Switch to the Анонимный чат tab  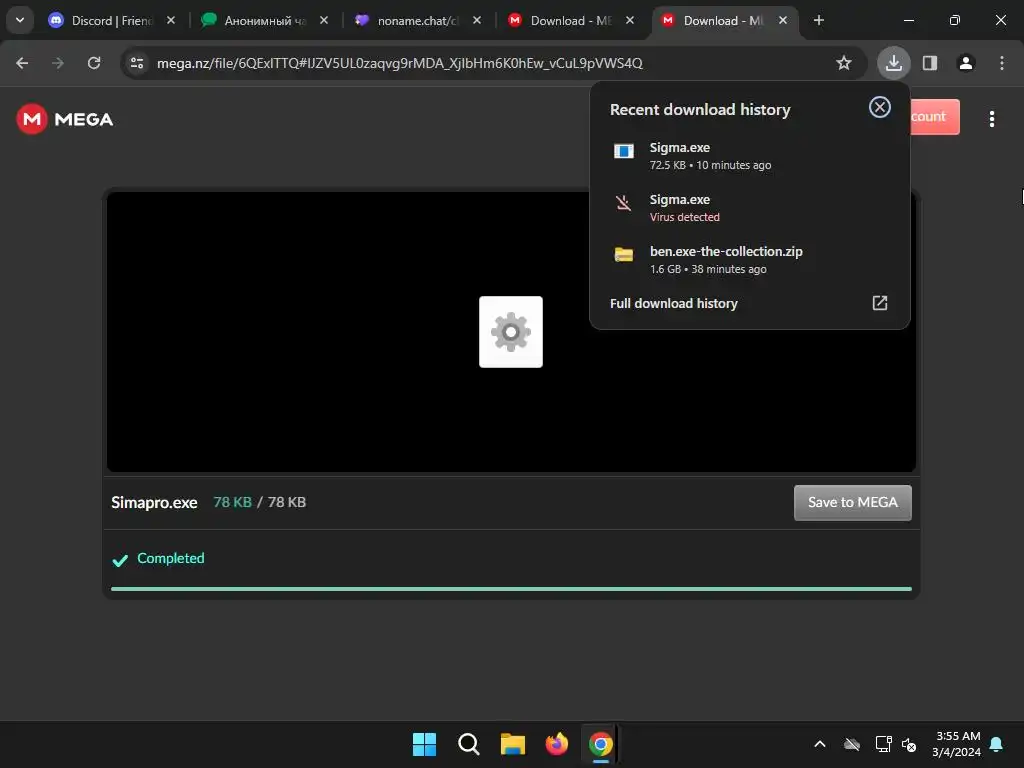coord(264,20)
